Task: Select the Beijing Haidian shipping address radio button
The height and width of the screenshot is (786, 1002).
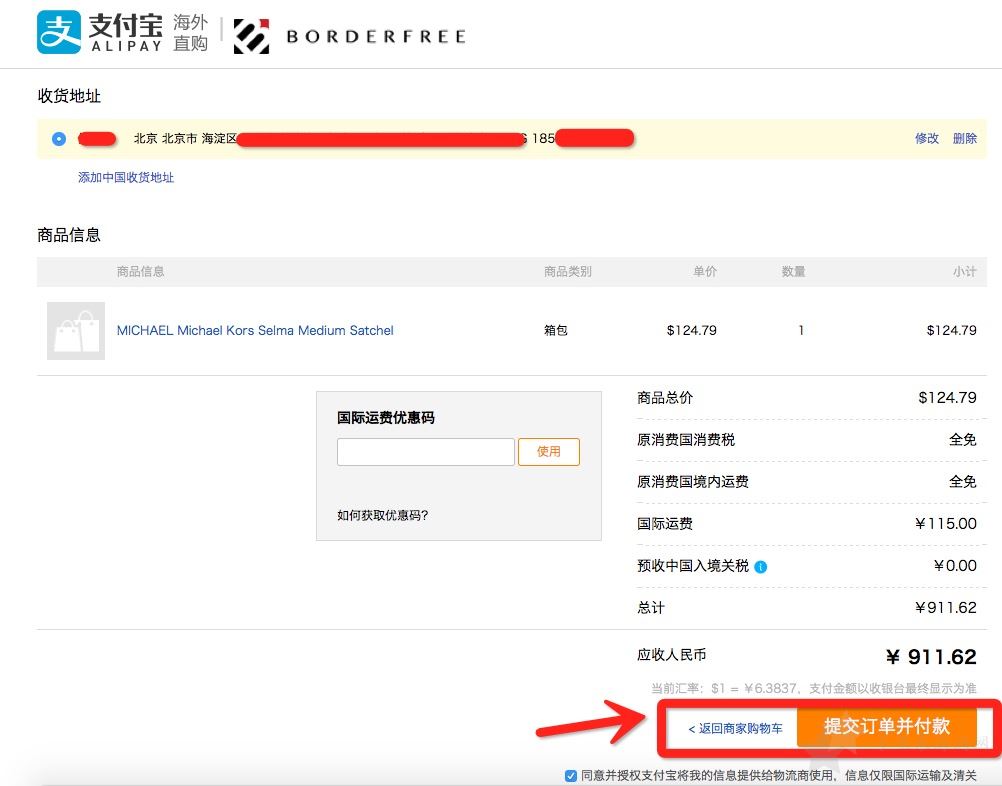Action: tap(59, 139)
